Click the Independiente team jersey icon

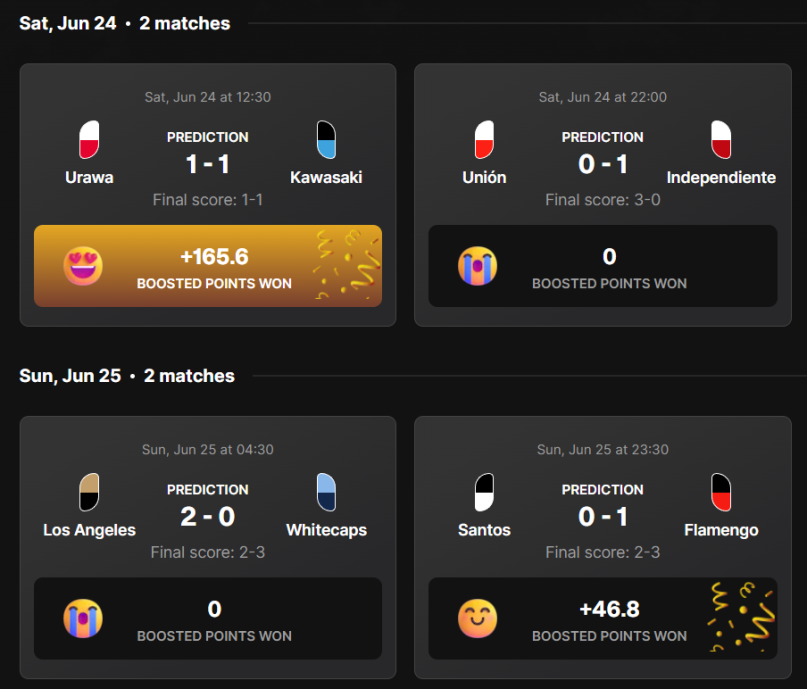coord(721,139)
